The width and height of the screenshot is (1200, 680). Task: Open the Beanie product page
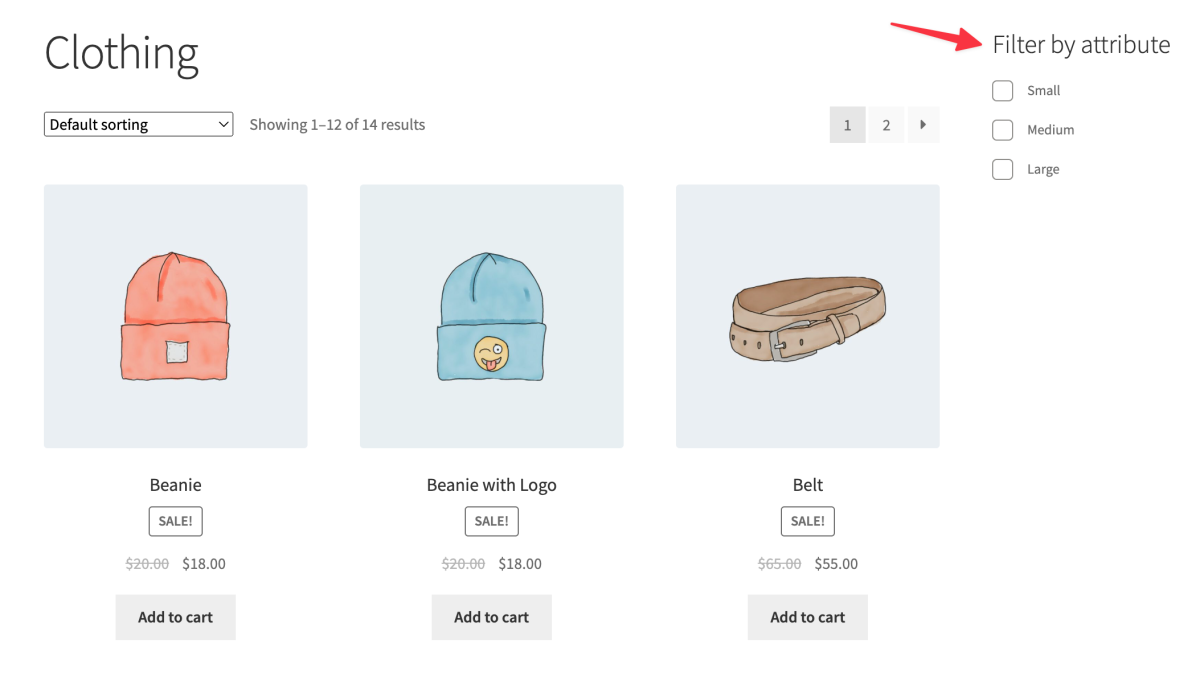[175, 484]
